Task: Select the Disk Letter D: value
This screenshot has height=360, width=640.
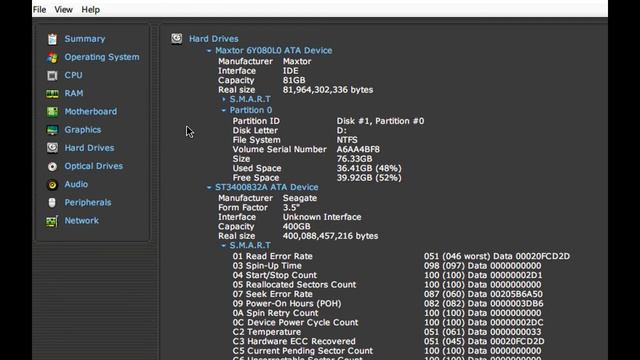Action: [x=342, y=131]
